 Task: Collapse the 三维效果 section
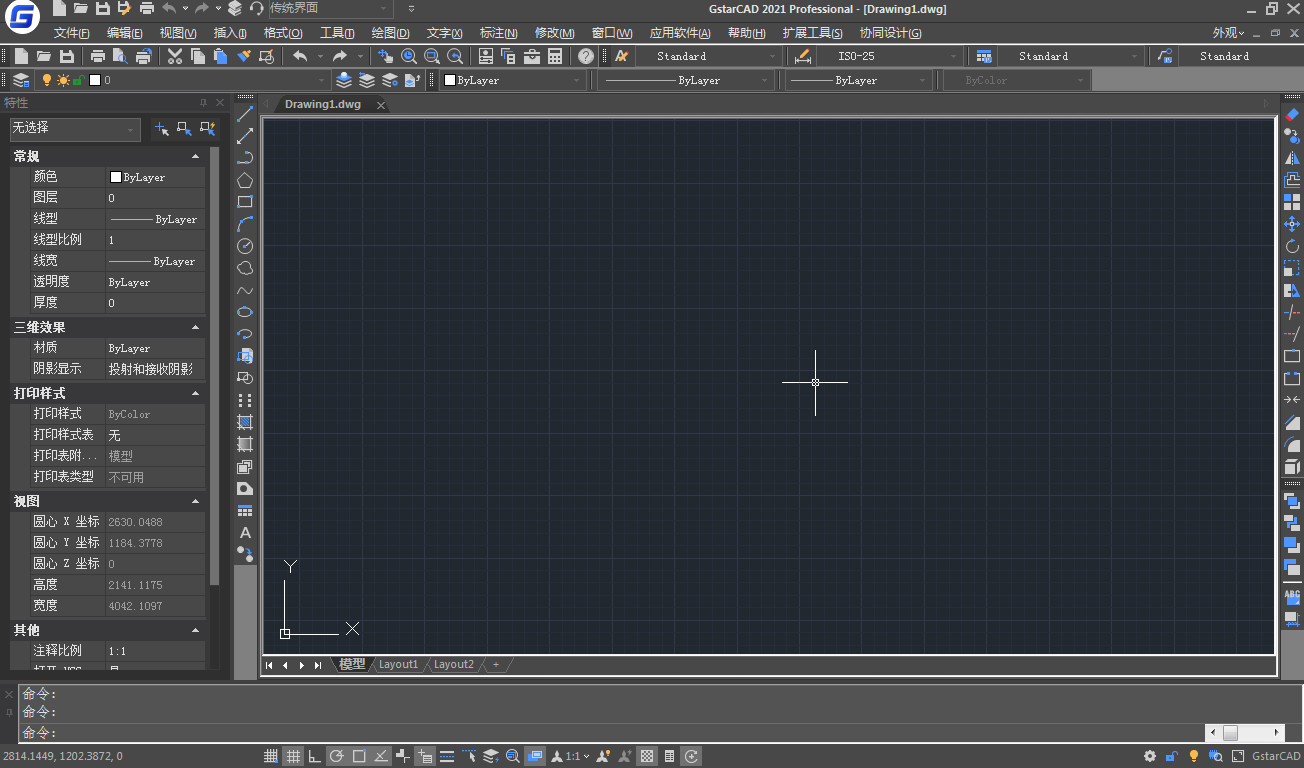(196, 327)
